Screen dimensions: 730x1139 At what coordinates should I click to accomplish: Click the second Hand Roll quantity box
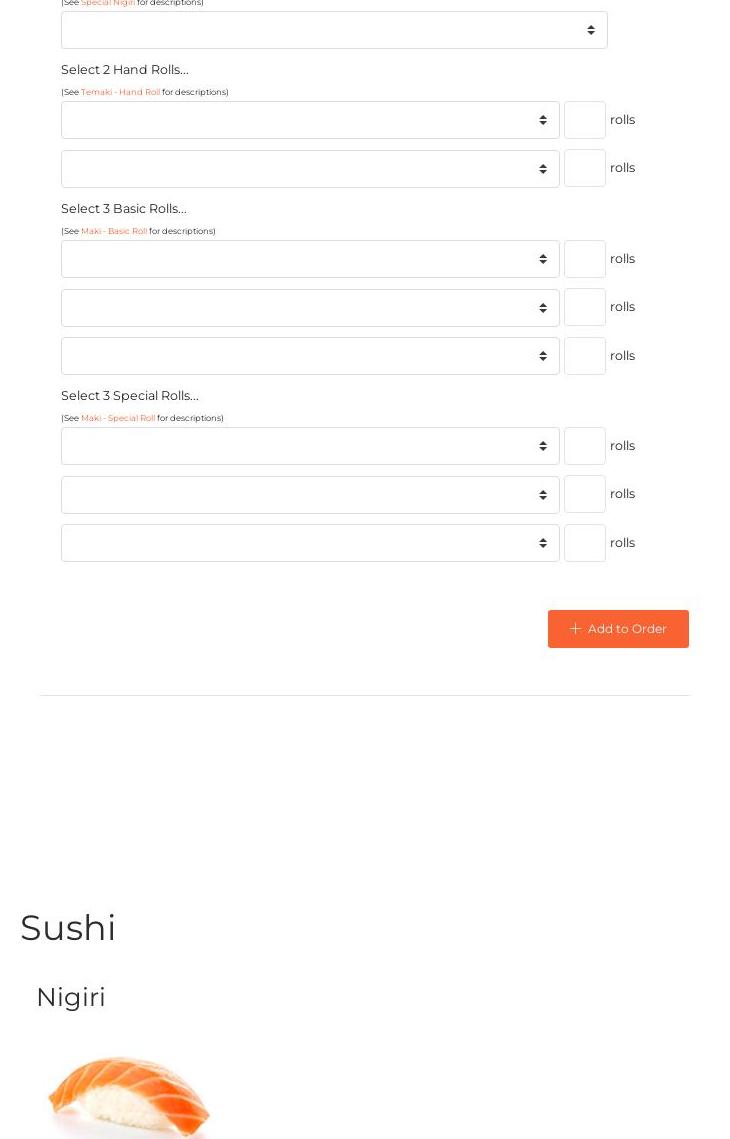(x=585, y=168)
